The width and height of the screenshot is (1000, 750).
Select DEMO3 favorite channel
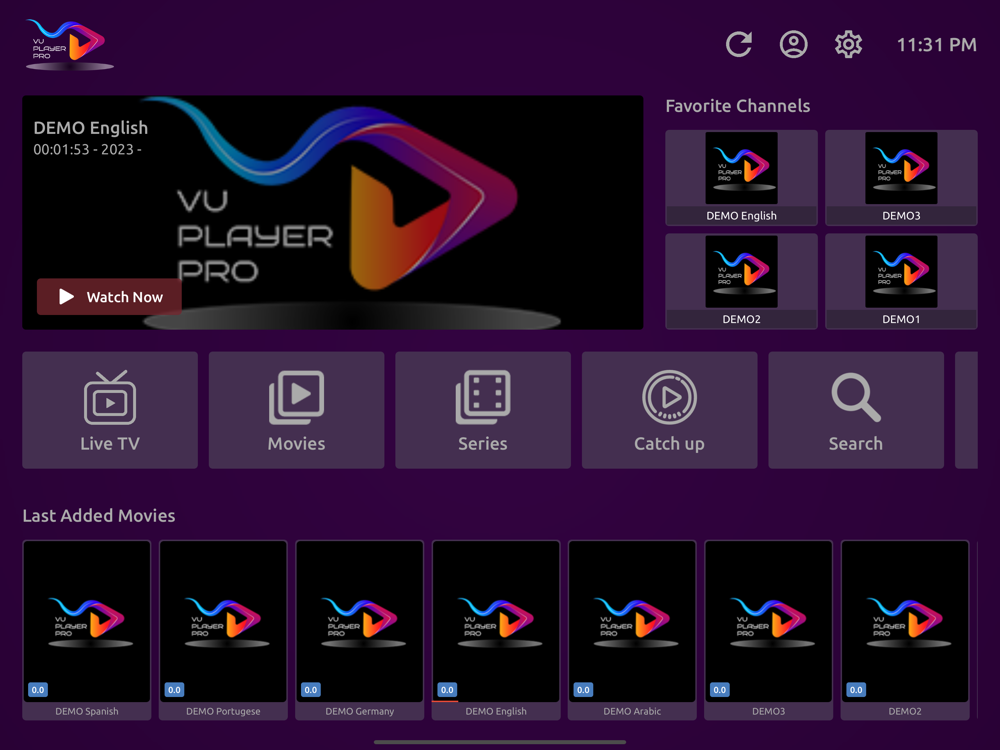(x=901, y=178)
